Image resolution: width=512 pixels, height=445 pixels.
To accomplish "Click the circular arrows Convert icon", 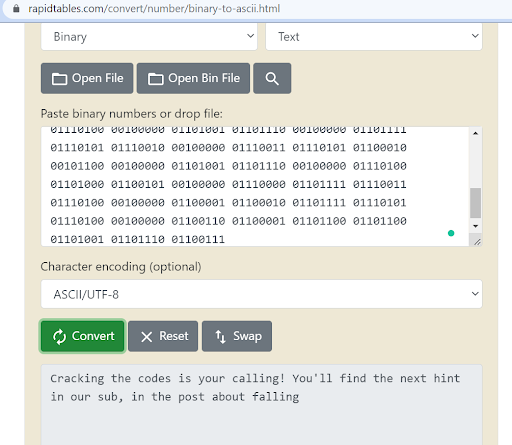I will (x=59, y=336).
